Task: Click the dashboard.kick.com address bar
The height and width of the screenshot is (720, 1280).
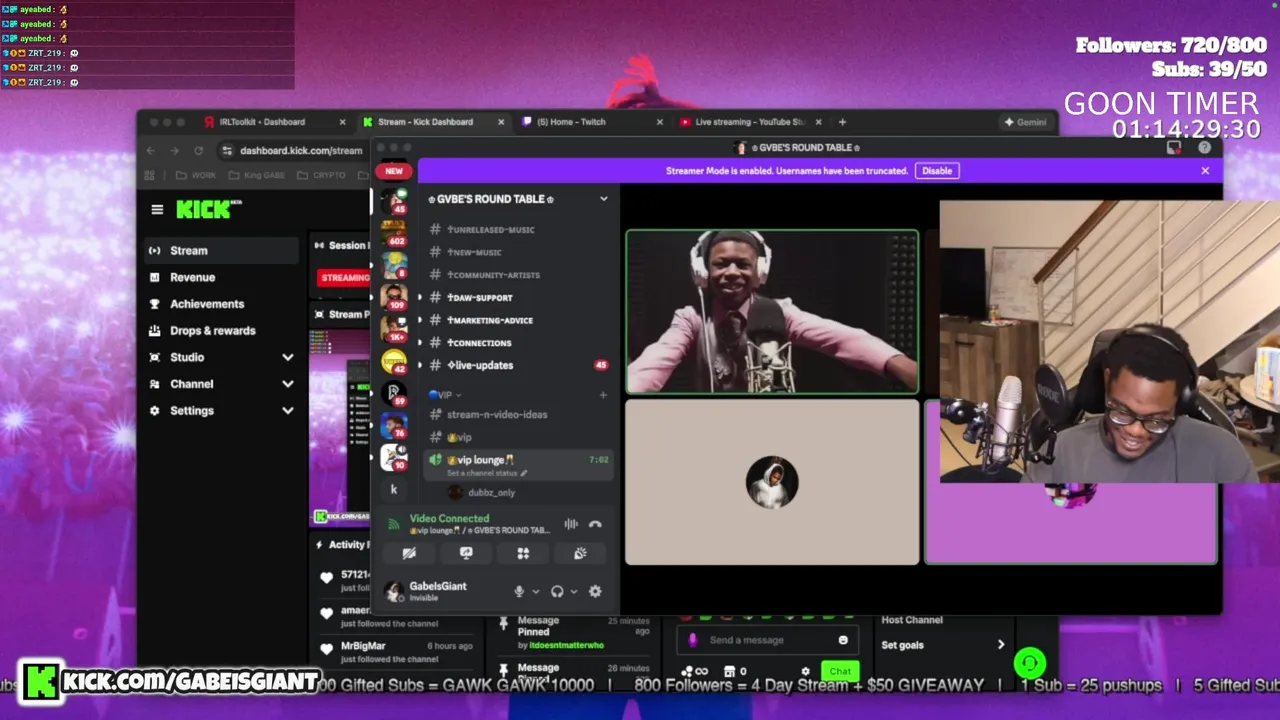Action: [300, 150]
